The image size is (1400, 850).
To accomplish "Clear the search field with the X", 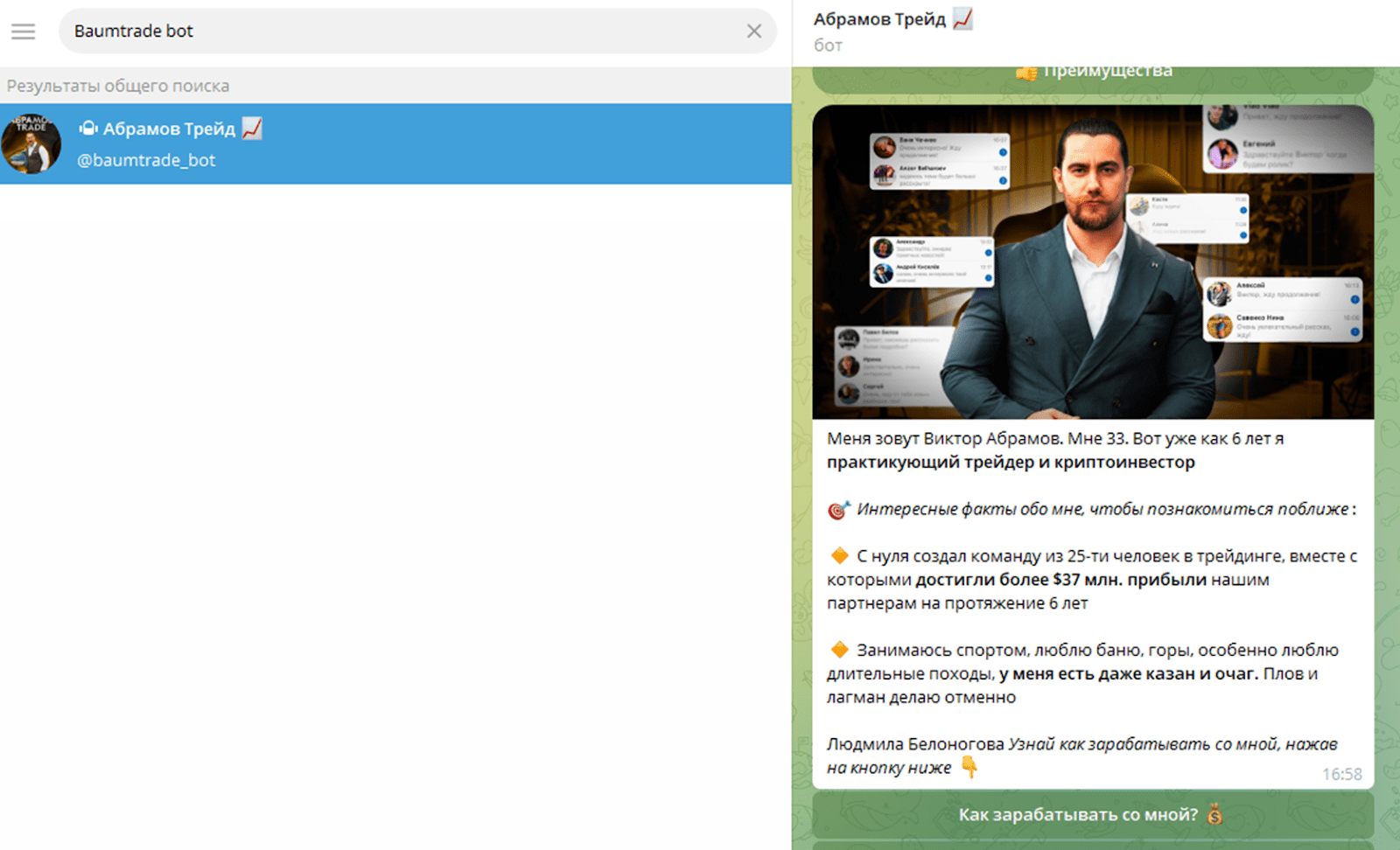I will coord(754,31).
